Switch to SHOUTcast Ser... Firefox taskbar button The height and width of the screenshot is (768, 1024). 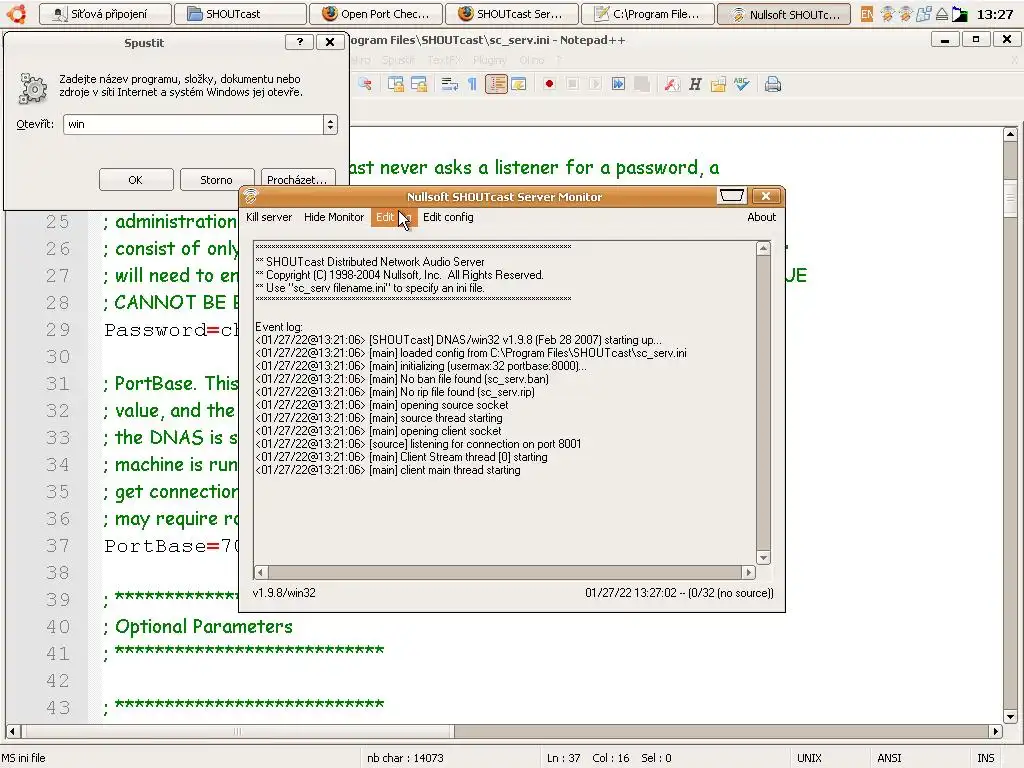(511, 14)
